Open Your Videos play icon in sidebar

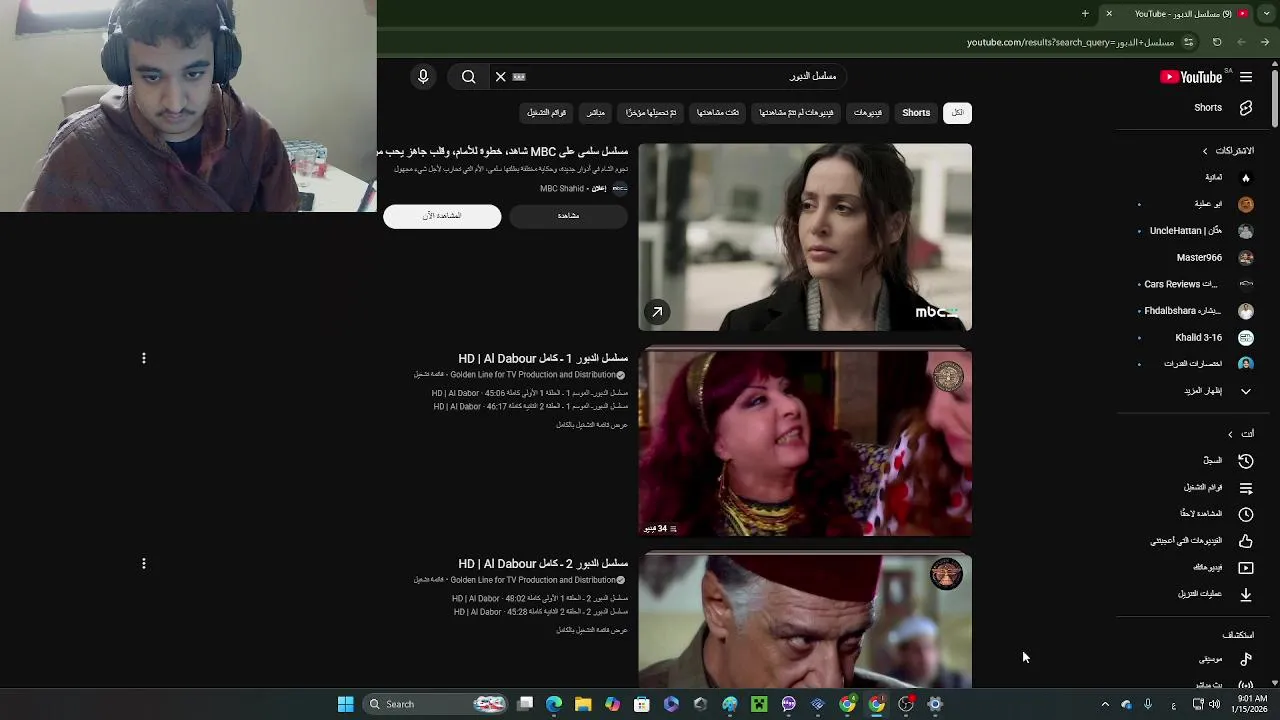(x=1246, y=568)
